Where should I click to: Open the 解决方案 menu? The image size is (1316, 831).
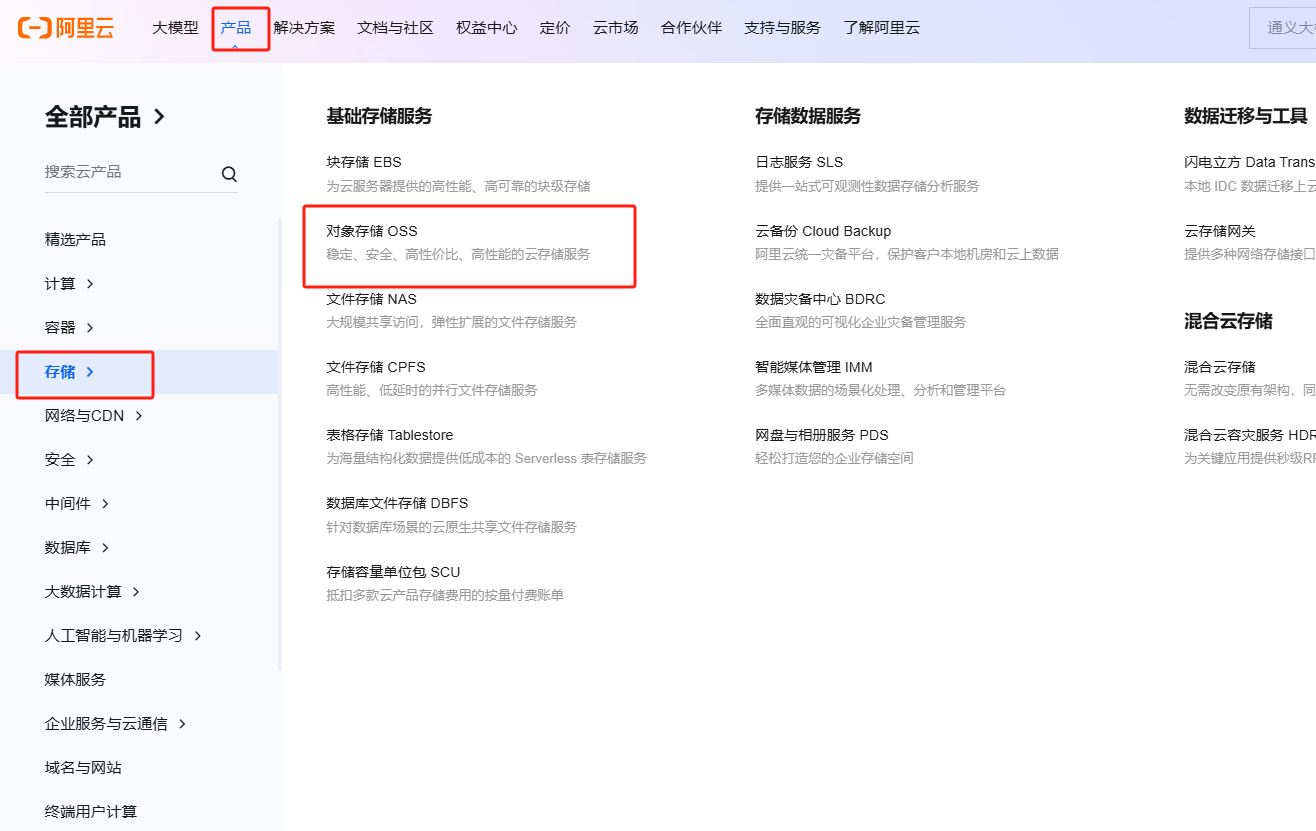click(x=304, y=28)
